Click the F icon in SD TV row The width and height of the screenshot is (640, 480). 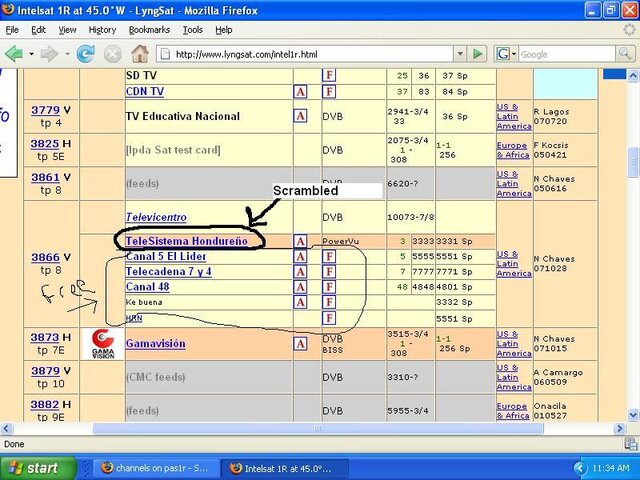329,75
